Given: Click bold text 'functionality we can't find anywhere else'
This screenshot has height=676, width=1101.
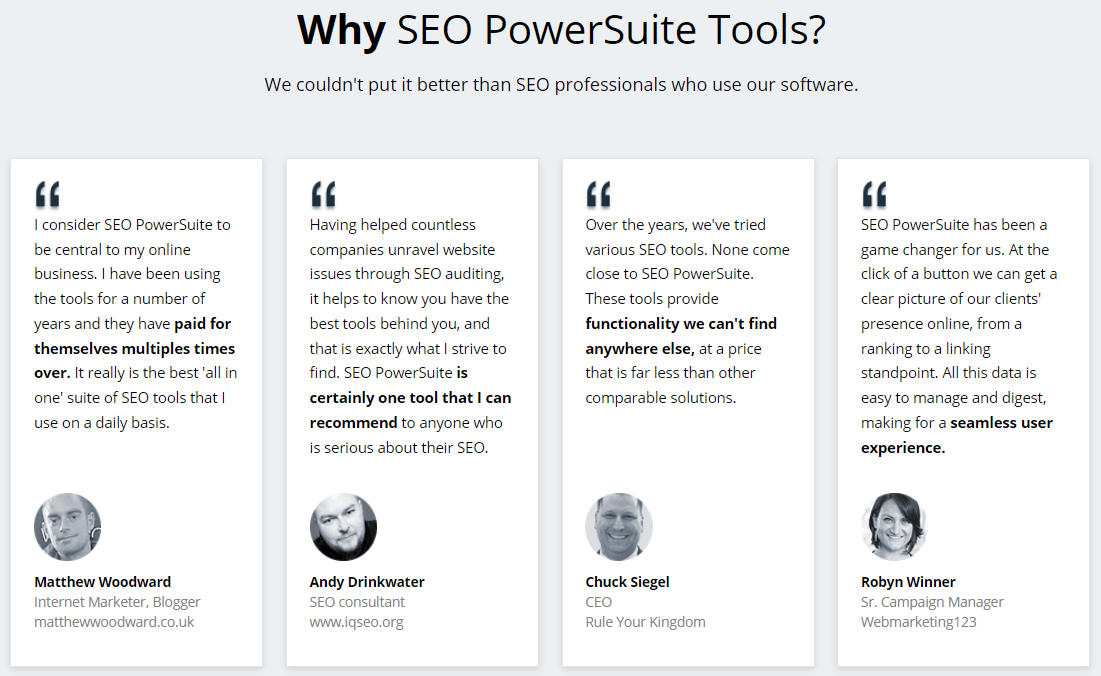Looking at the screenshot, I should click(x=681, y=336).
